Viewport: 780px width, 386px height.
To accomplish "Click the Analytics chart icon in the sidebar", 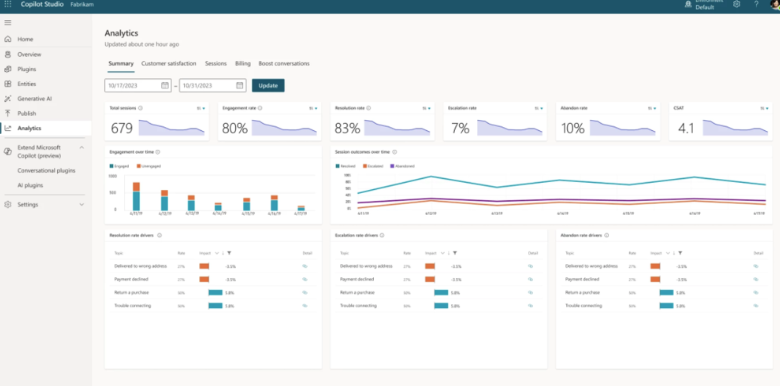I will [7, 128].
